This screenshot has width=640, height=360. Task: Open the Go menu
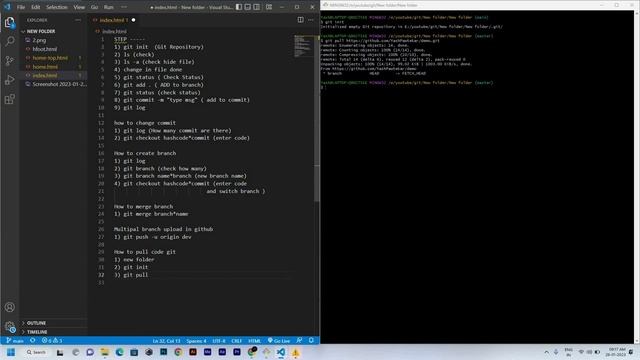[x=94, y=7]
